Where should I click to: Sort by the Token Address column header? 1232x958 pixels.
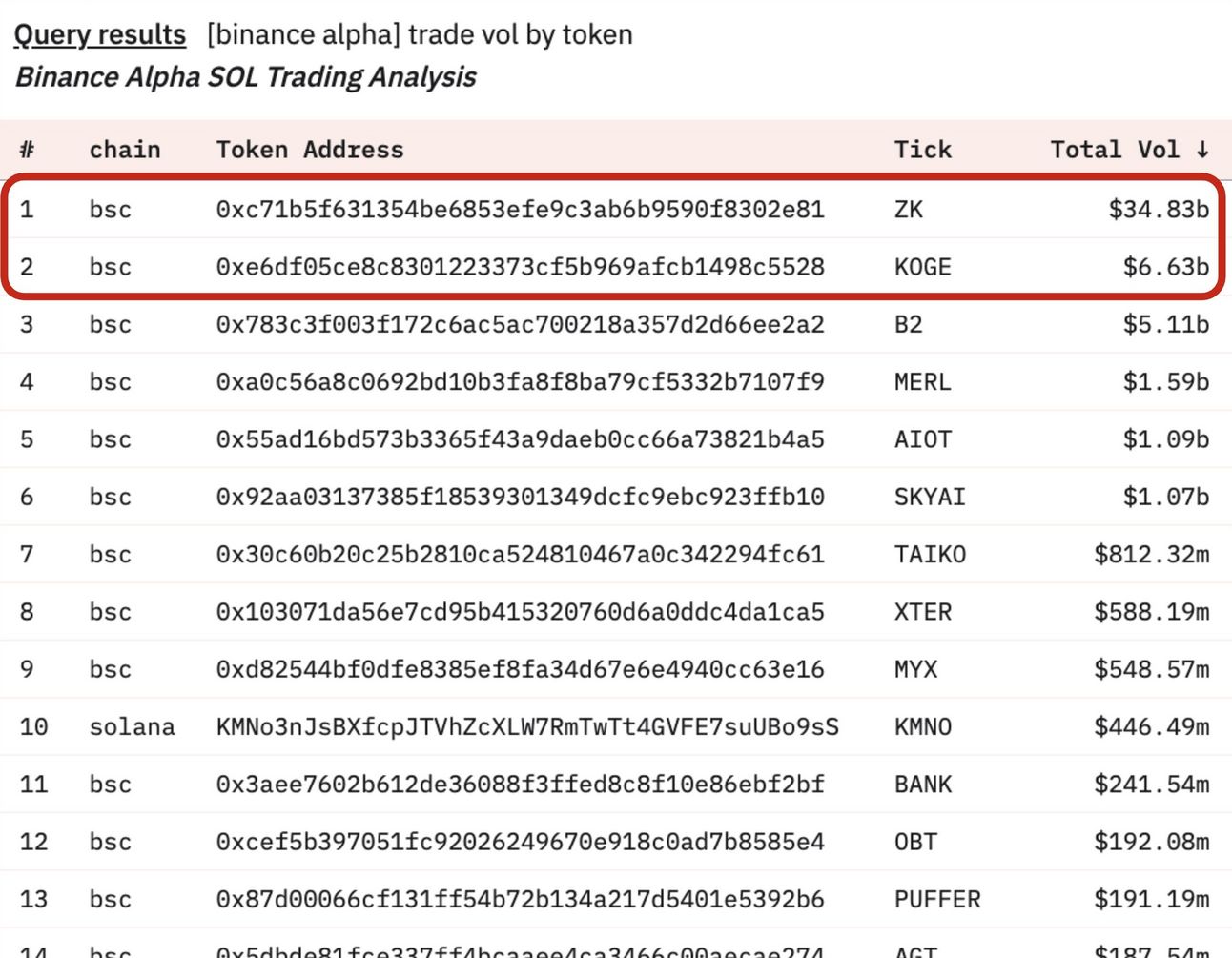[x=310, y=150]
